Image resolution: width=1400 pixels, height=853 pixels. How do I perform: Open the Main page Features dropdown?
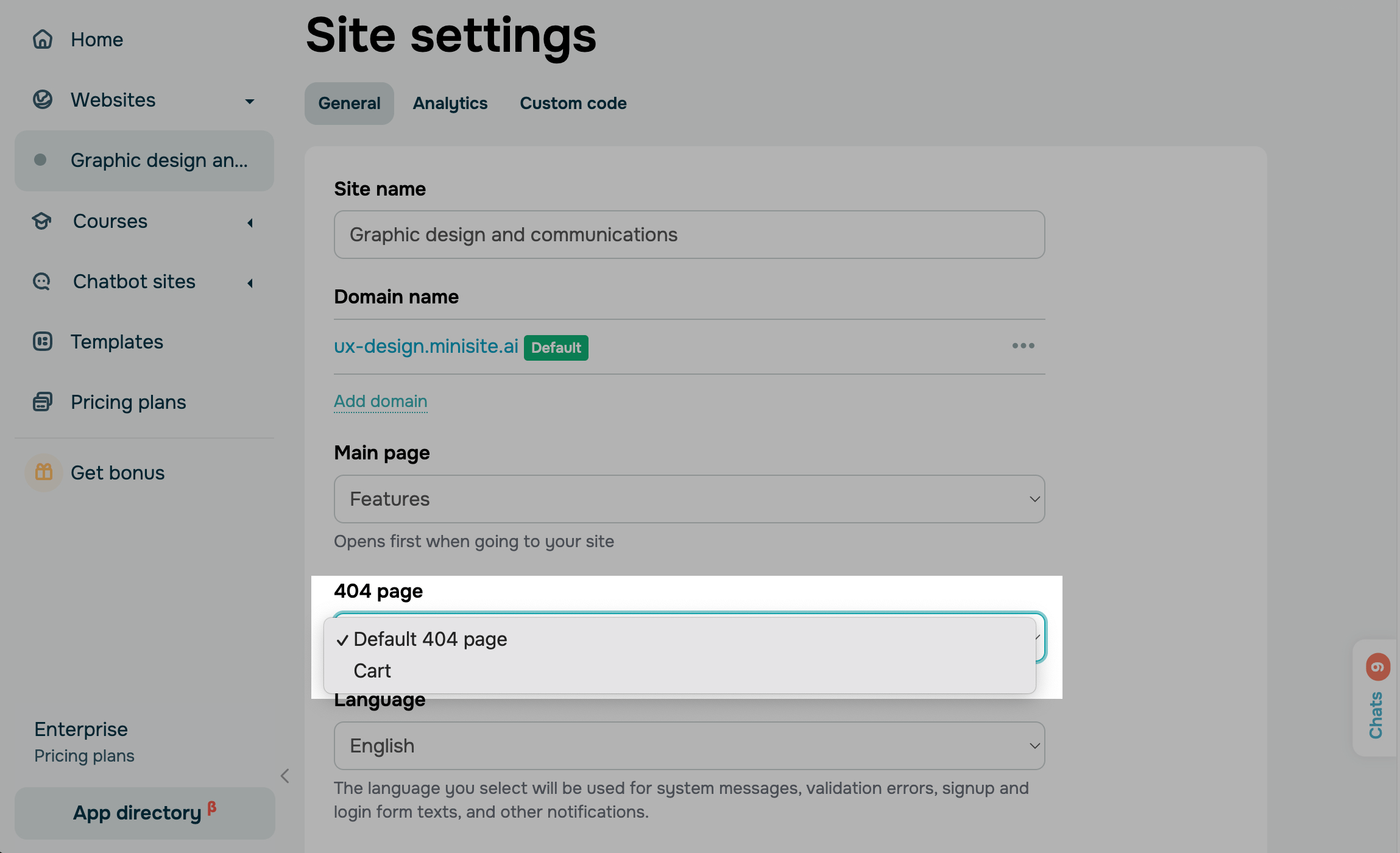pyautogui.click(x=689, y=499)
